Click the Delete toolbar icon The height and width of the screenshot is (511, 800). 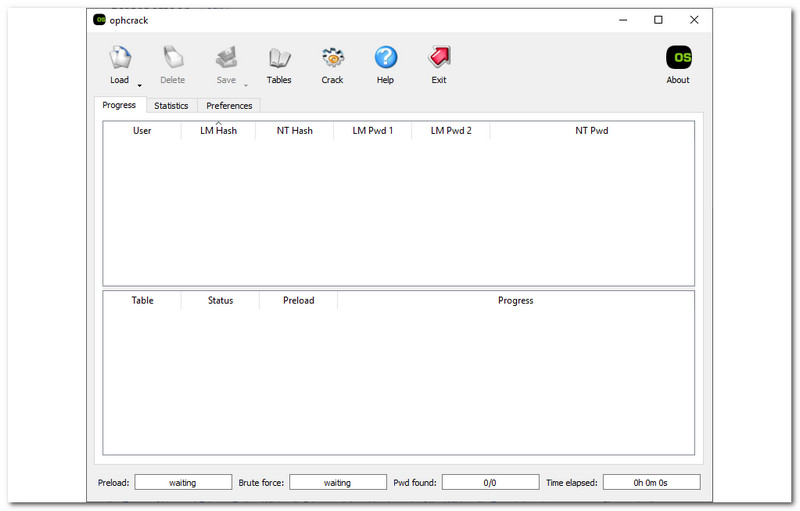pos(173,58)
